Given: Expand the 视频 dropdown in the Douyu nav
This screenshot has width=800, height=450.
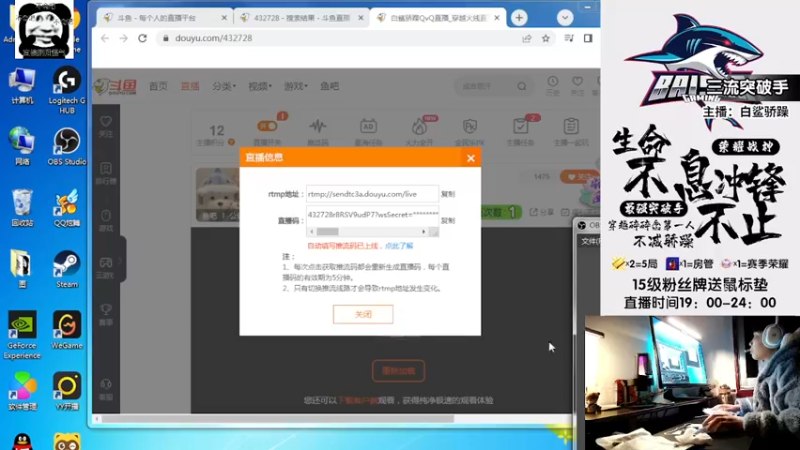Looking at the screenshot, I should click(x=260, y=86).
